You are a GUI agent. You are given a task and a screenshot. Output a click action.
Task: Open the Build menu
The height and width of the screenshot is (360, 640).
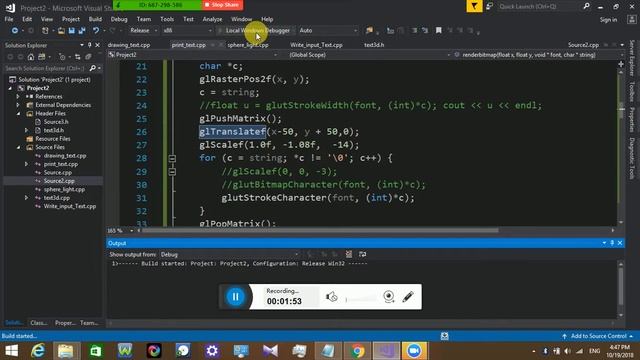click(95, 19)
